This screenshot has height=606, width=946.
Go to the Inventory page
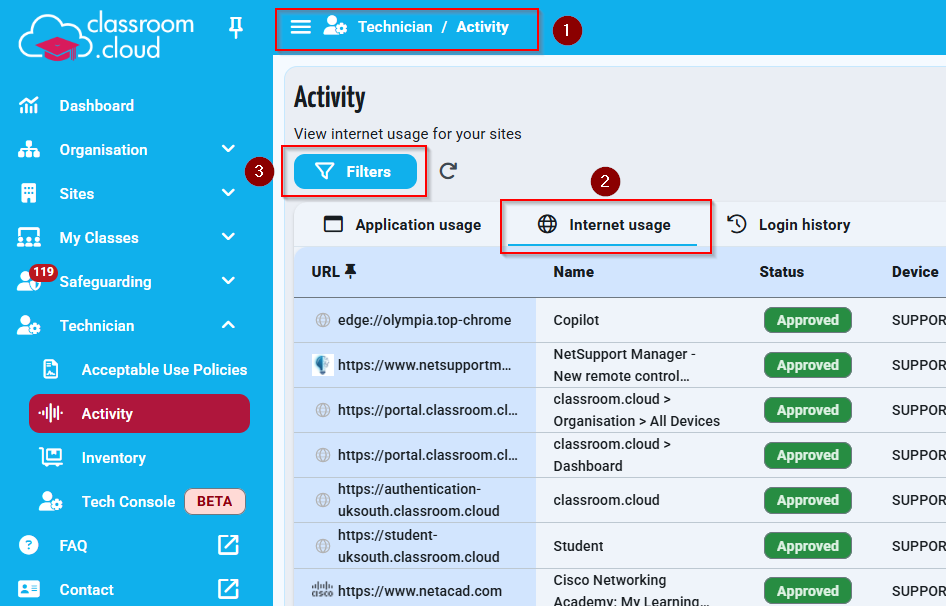pyautogui.click(x=113, y=458)
